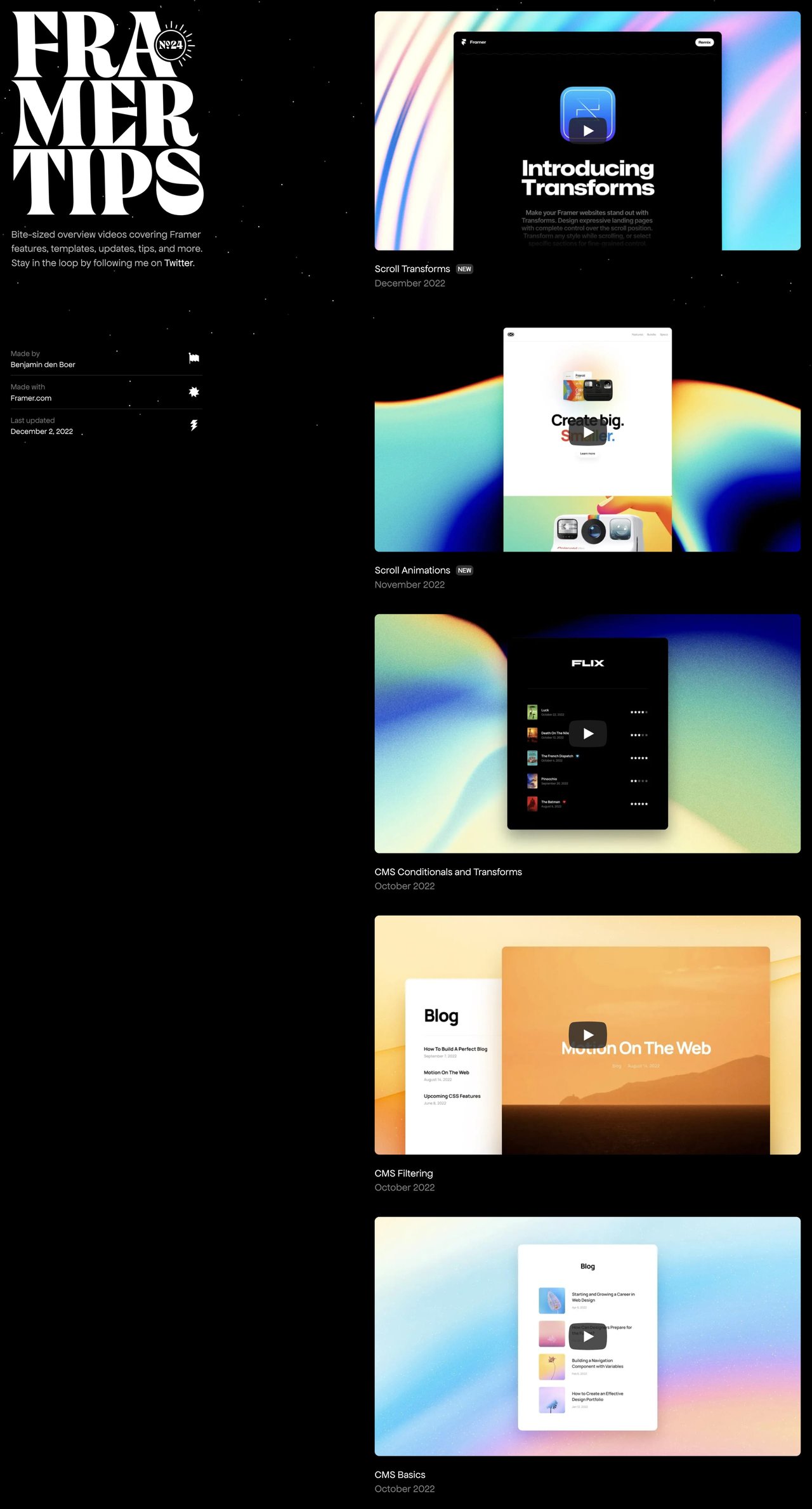Click "Motion On The Web" blog entry
This screenshot has height=1509, width=812.
pyautogui.click(x=447, y=1075)
